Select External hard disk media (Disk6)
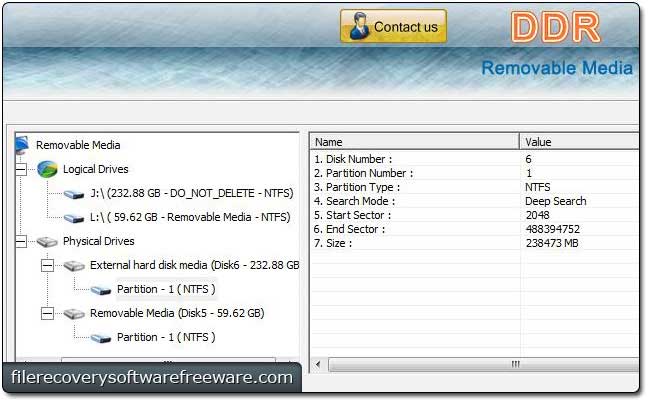The image size is (650, 400). pyautogui.click(x=194, y=265)
